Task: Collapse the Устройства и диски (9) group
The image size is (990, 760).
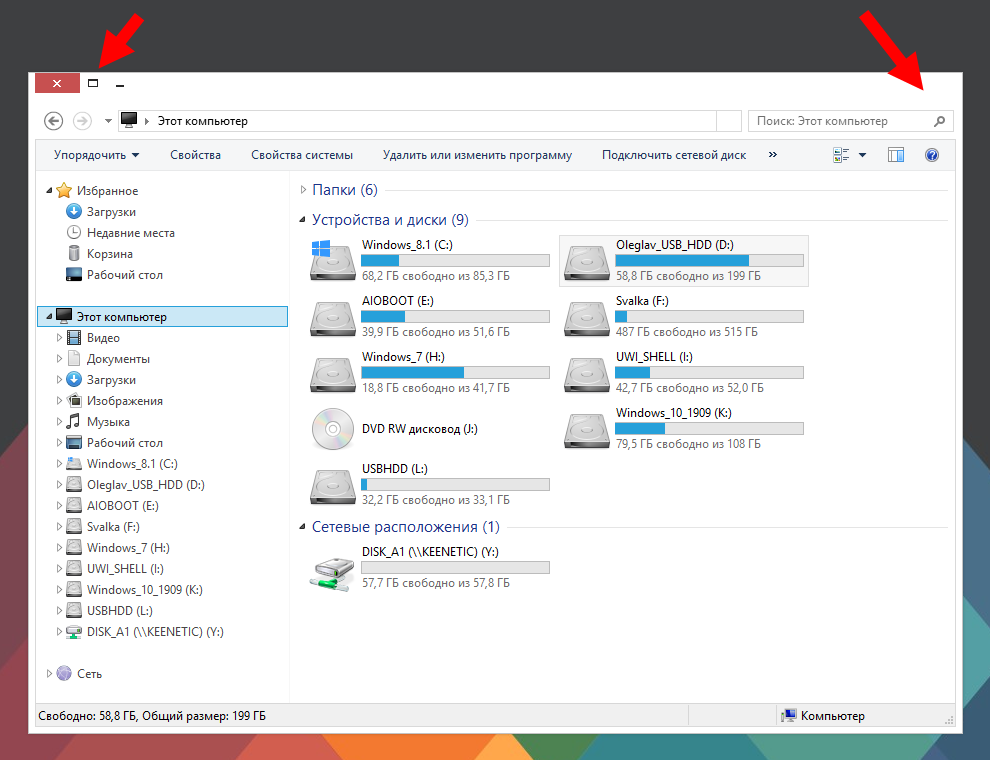Action: [302, 220]
